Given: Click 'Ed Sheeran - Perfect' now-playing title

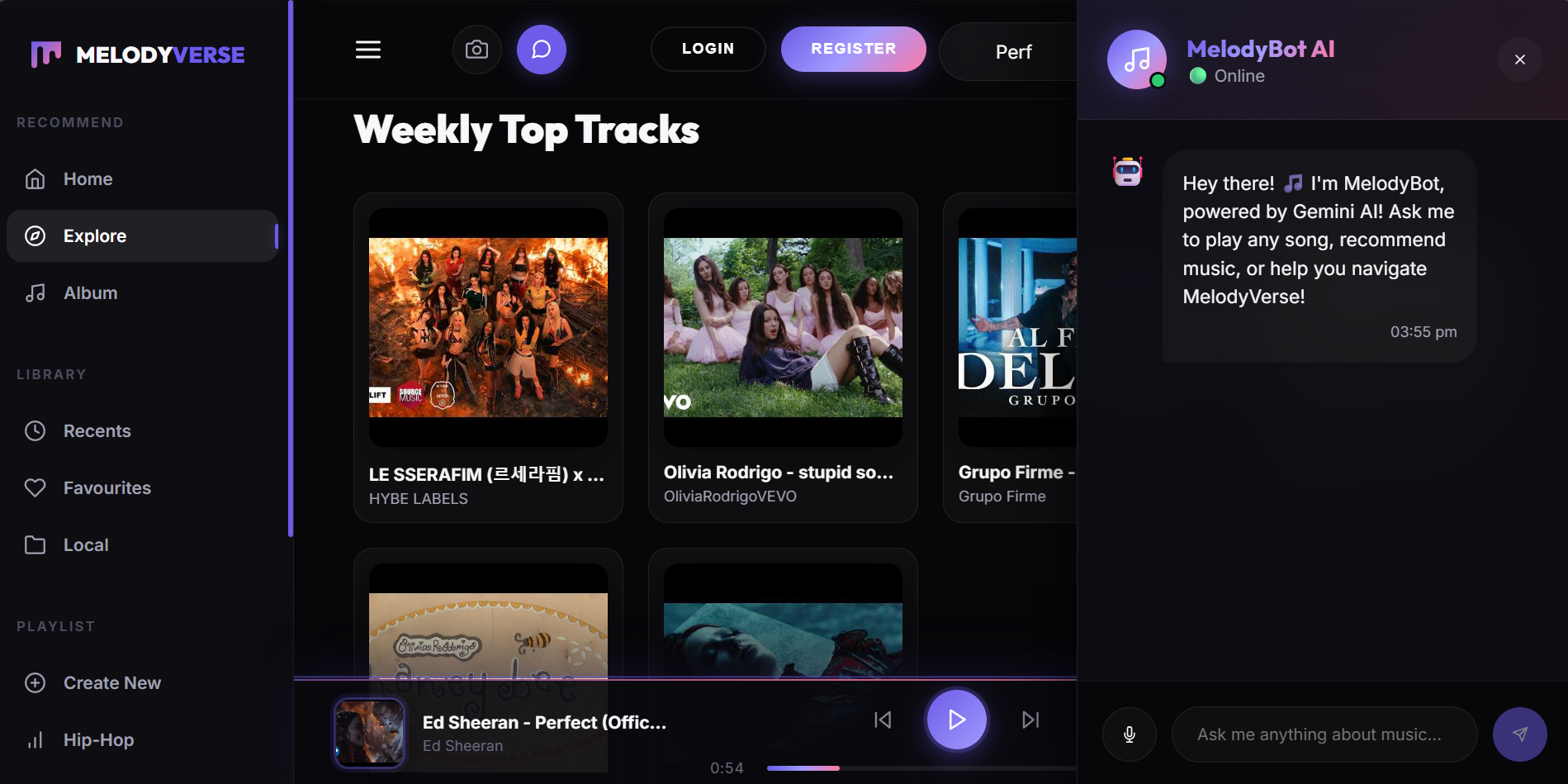Looking at the screenshot, I should coord(544,723).
